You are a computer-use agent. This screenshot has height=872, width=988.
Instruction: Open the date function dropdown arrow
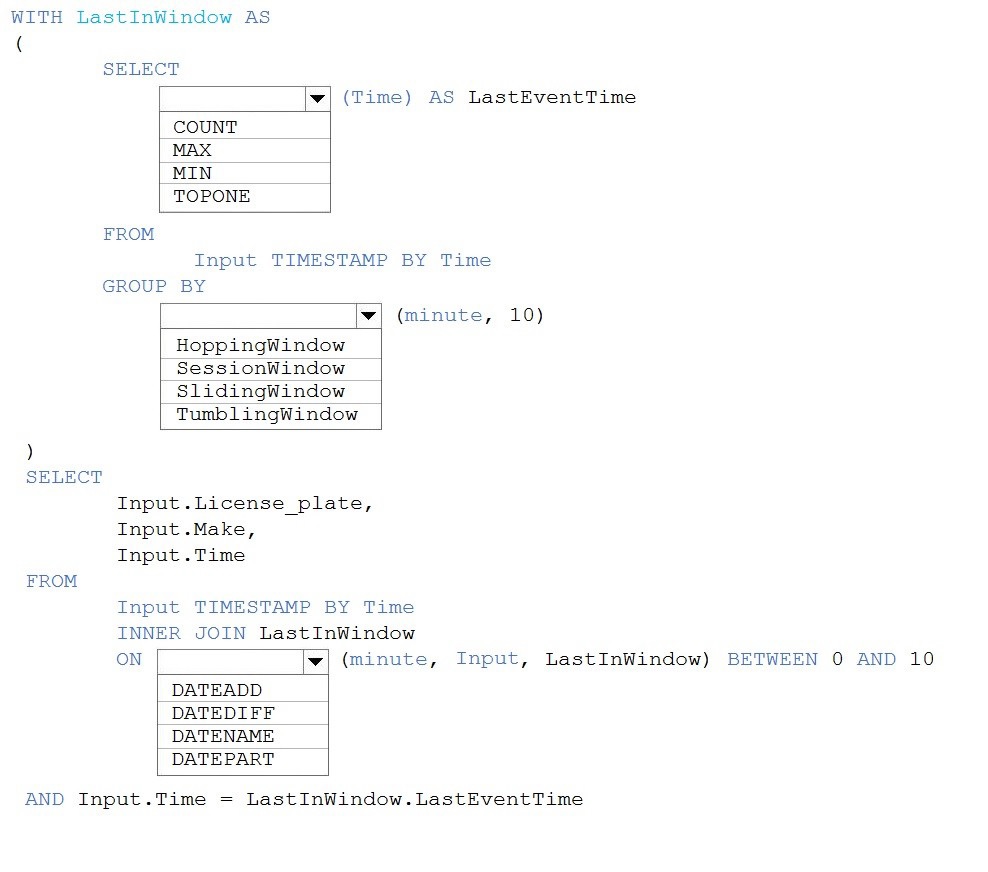coord(315,661)
